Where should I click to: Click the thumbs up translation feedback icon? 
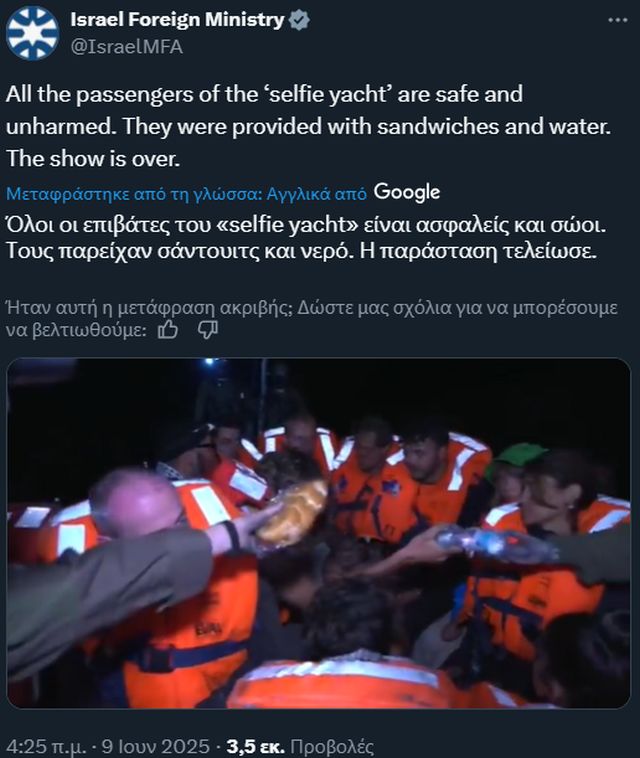[x=168, y=330]
